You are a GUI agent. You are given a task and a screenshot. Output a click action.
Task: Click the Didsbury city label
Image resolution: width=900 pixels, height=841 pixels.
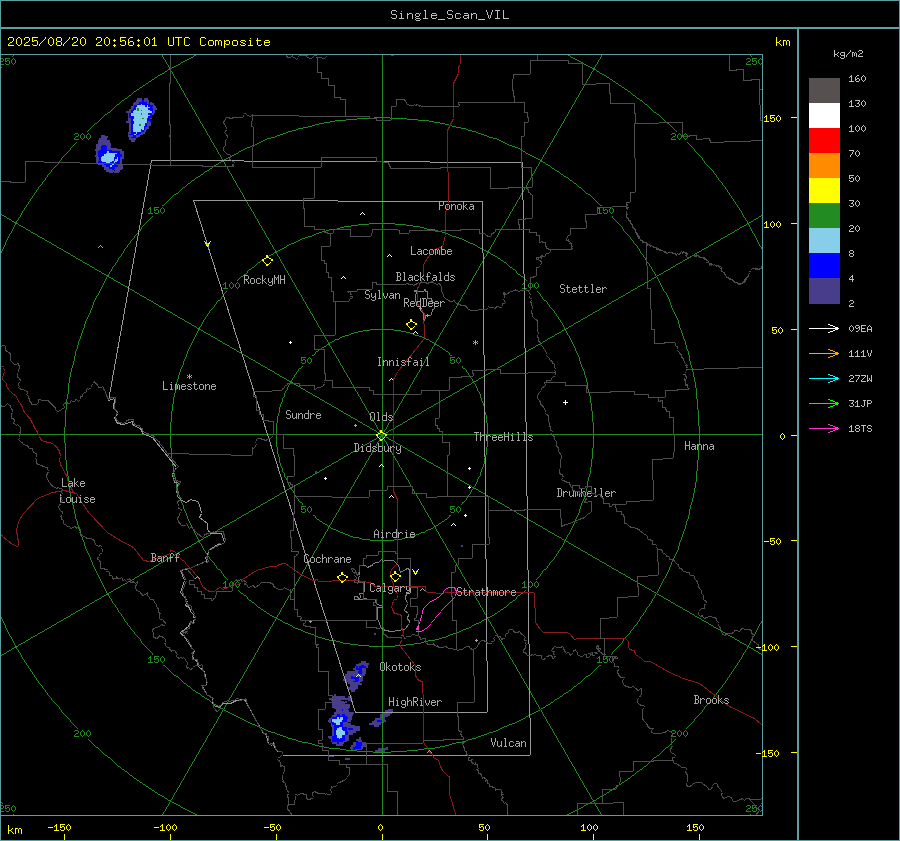pos(378,448)
